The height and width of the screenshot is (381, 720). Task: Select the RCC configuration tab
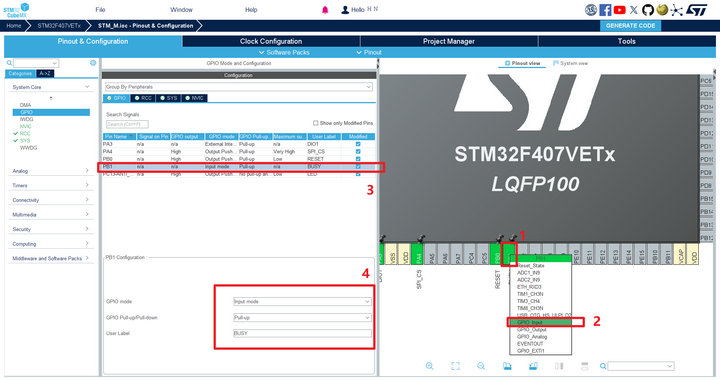tap(143, 98)
